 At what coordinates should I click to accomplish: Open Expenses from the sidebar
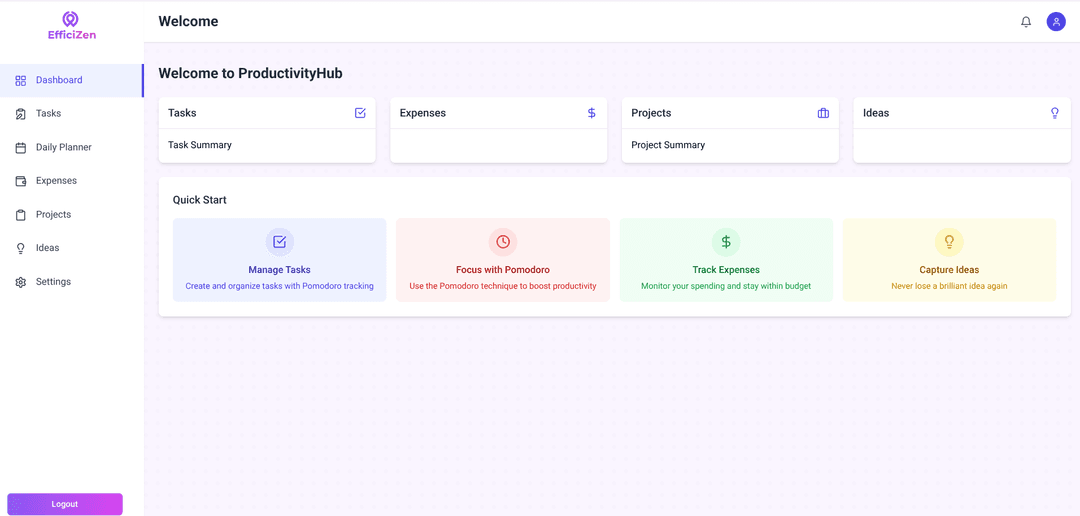pyautogui.click(x=56, y=181)
